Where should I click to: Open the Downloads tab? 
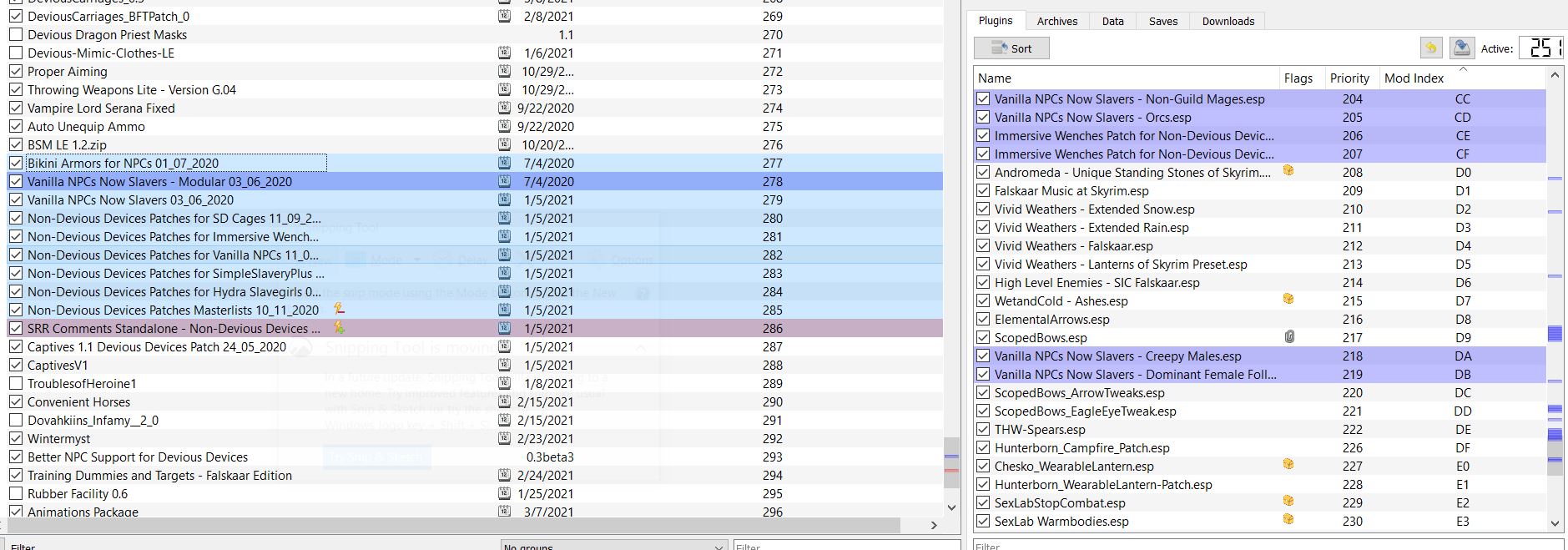(x=1228, y=22)
